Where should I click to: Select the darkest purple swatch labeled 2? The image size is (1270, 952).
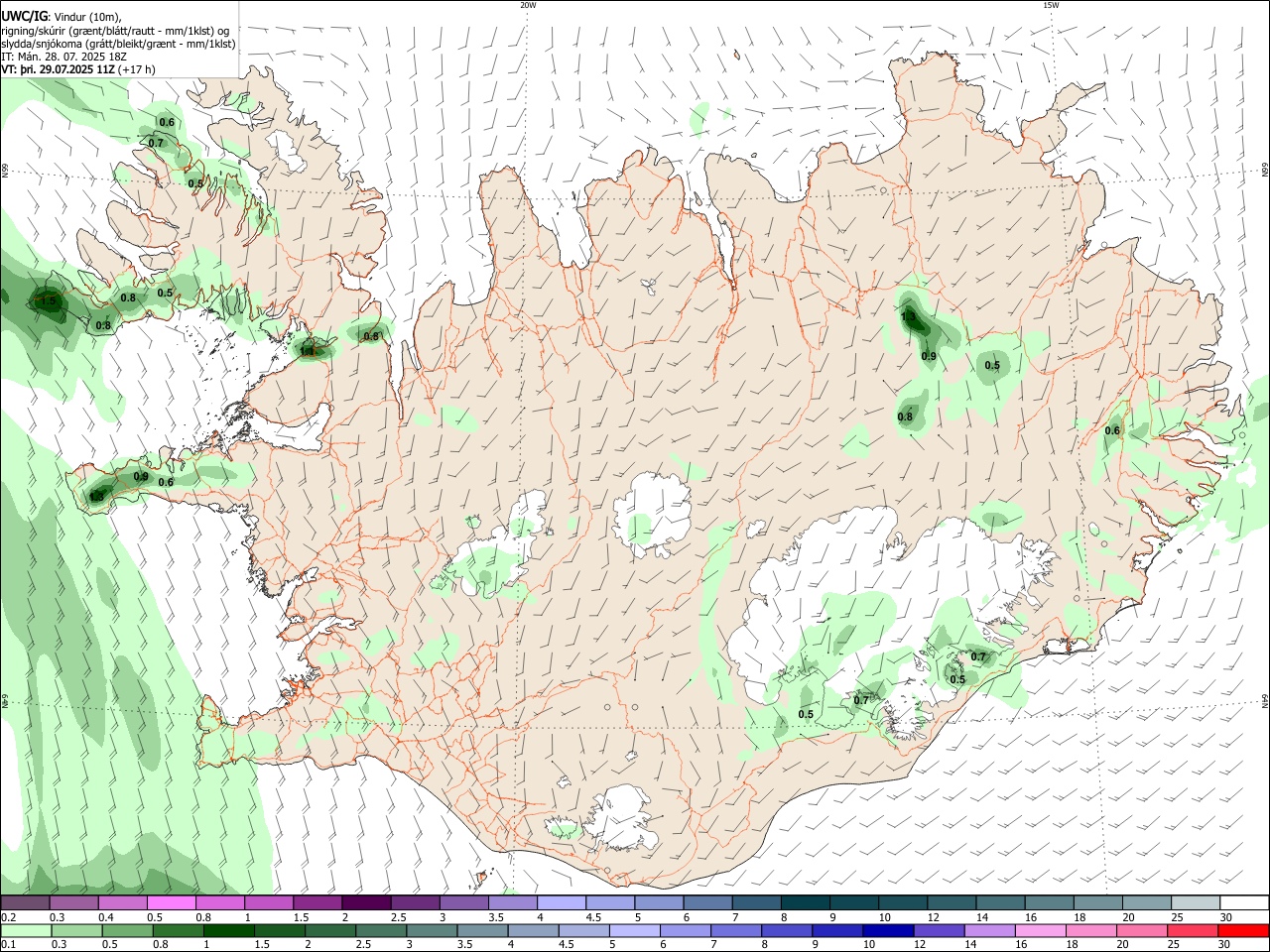366,902
